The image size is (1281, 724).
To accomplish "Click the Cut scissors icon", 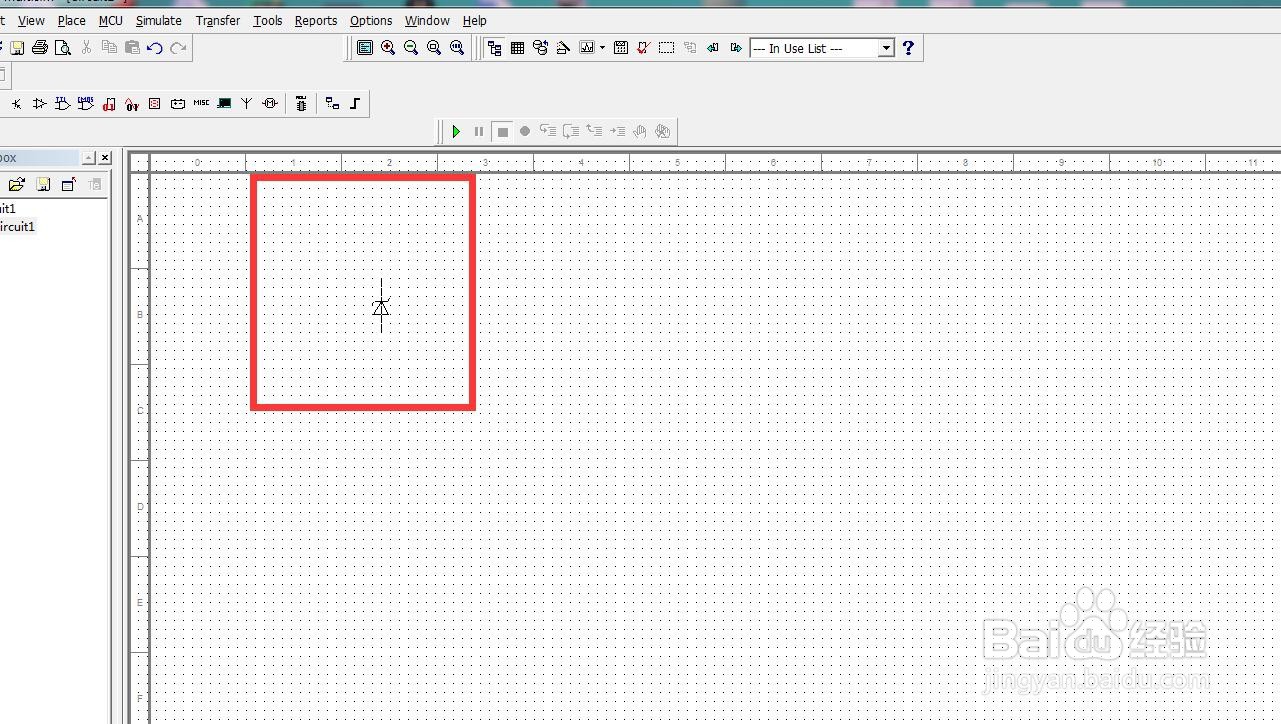I will [x=86, y=48].
